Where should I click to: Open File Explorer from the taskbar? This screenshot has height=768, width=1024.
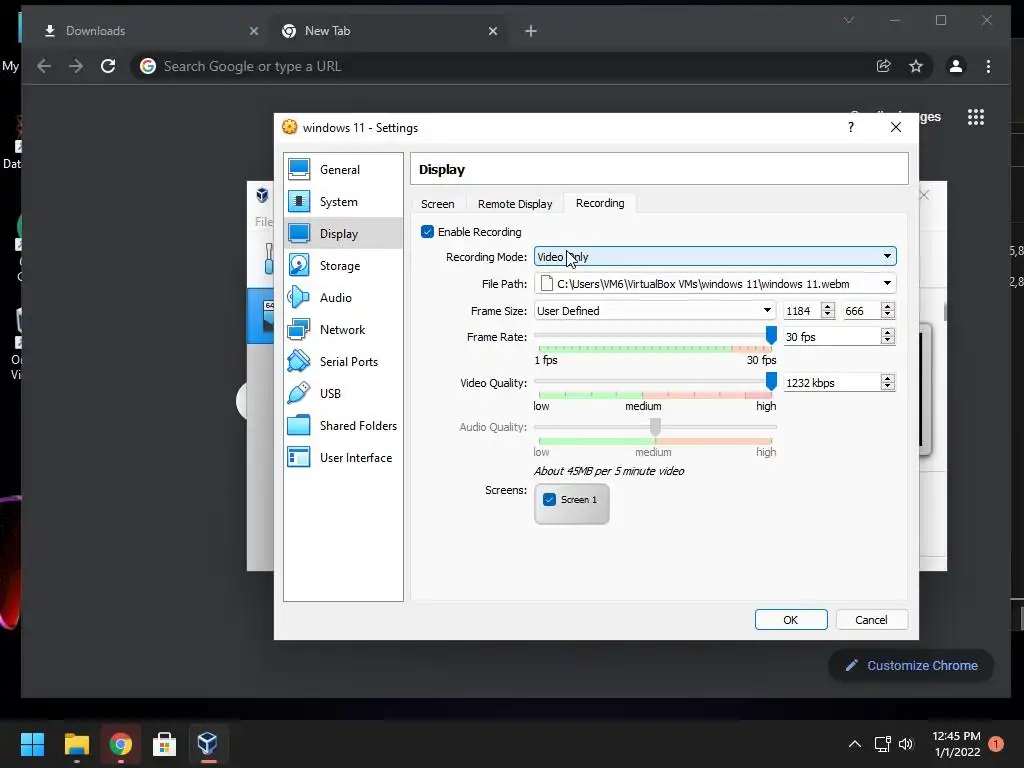pos(76,744)
